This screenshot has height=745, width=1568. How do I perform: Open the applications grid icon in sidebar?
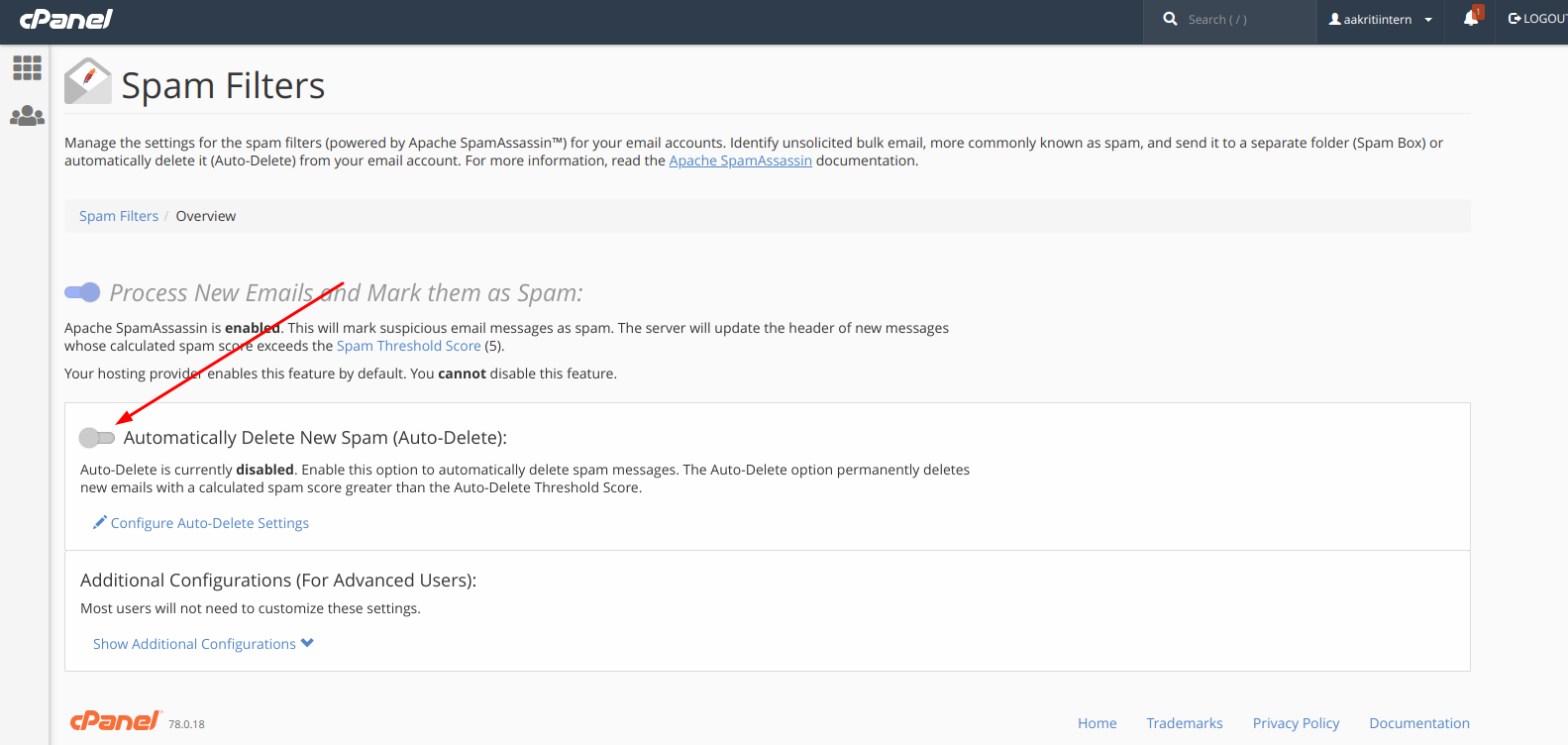[x=27, y=67]
